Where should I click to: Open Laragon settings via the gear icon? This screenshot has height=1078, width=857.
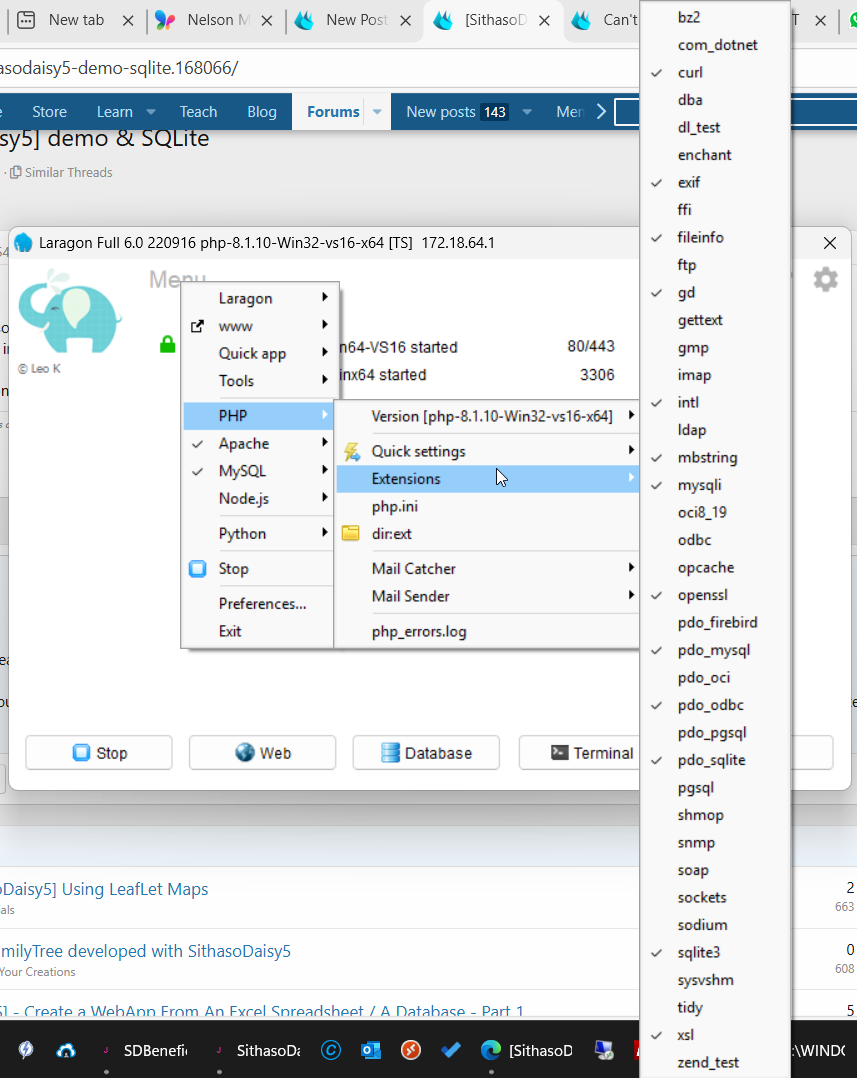click(825, 279)
